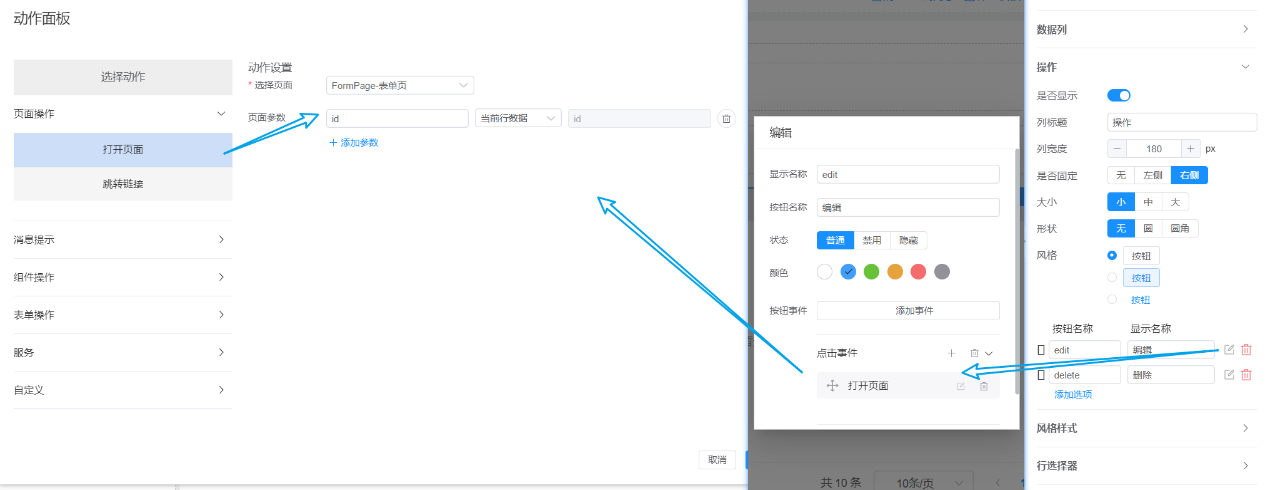1268x490 pixels.
Task: Click the 添加事件 button
Action: click(908, 311)
